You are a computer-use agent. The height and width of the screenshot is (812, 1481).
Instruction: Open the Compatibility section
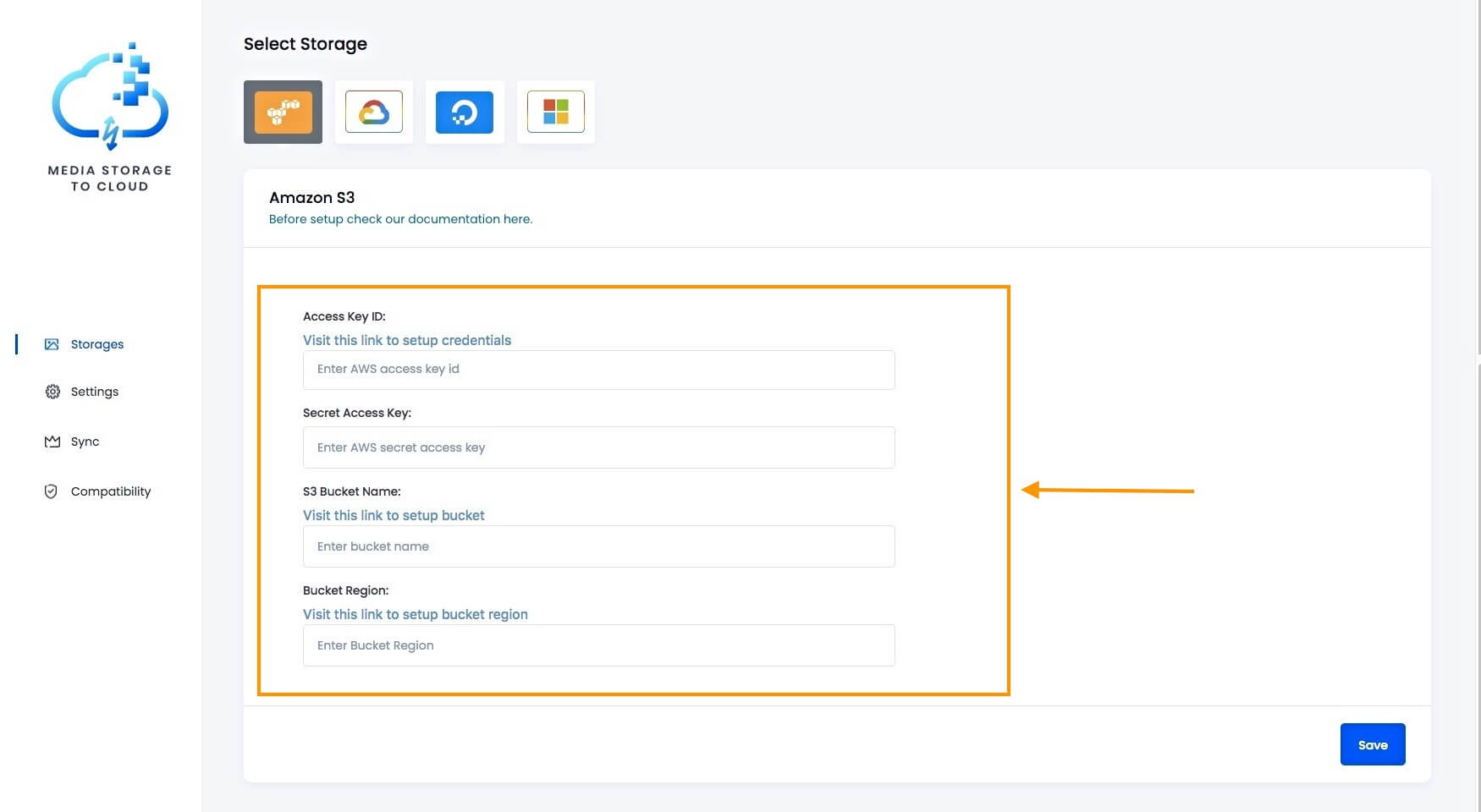110,491
